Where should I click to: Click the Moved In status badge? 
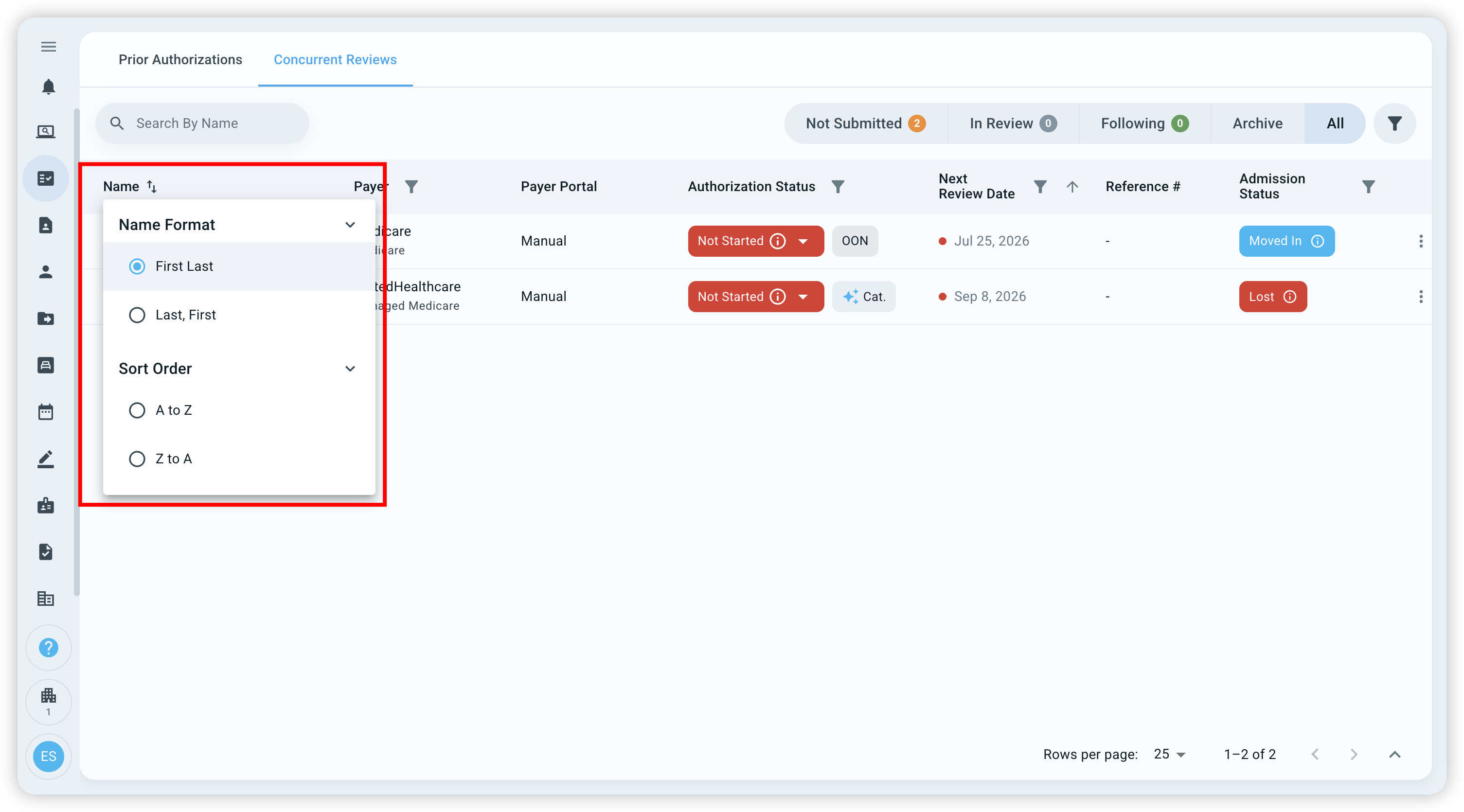click(1286, 241)
